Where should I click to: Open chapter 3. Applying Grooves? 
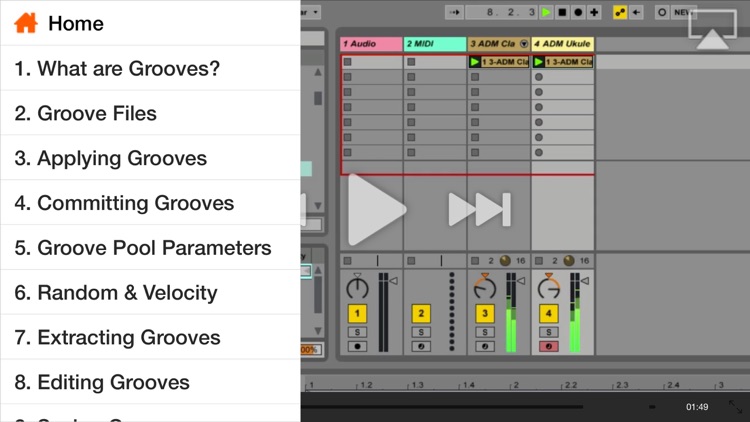click(150, 158)
